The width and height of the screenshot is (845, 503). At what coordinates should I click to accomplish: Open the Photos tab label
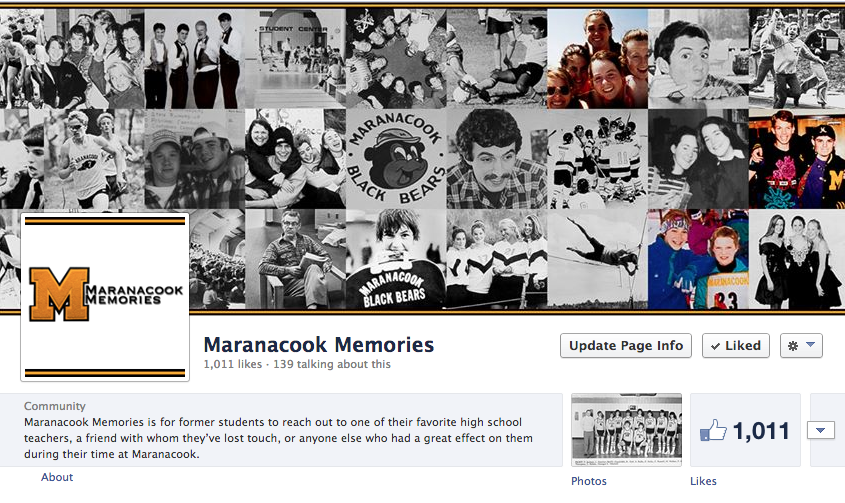588,481
